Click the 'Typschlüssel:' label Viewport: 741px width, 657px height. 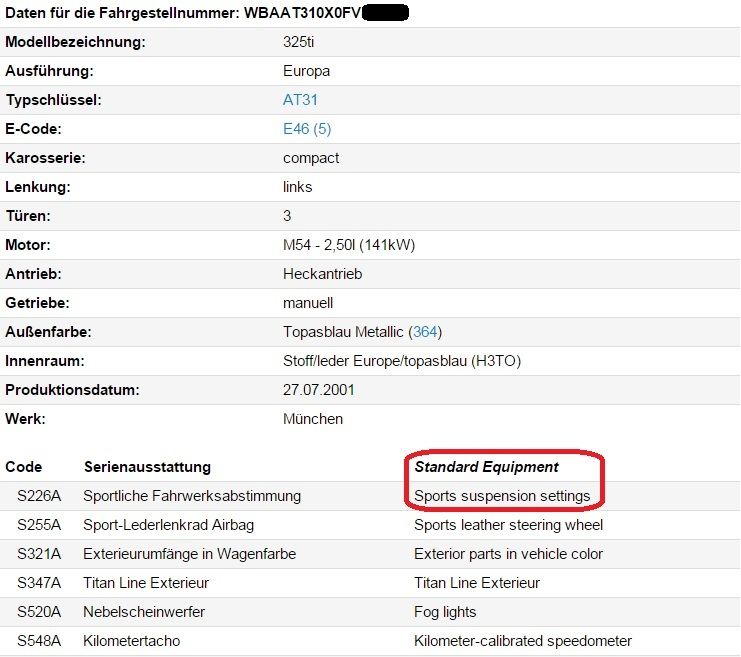53,100
